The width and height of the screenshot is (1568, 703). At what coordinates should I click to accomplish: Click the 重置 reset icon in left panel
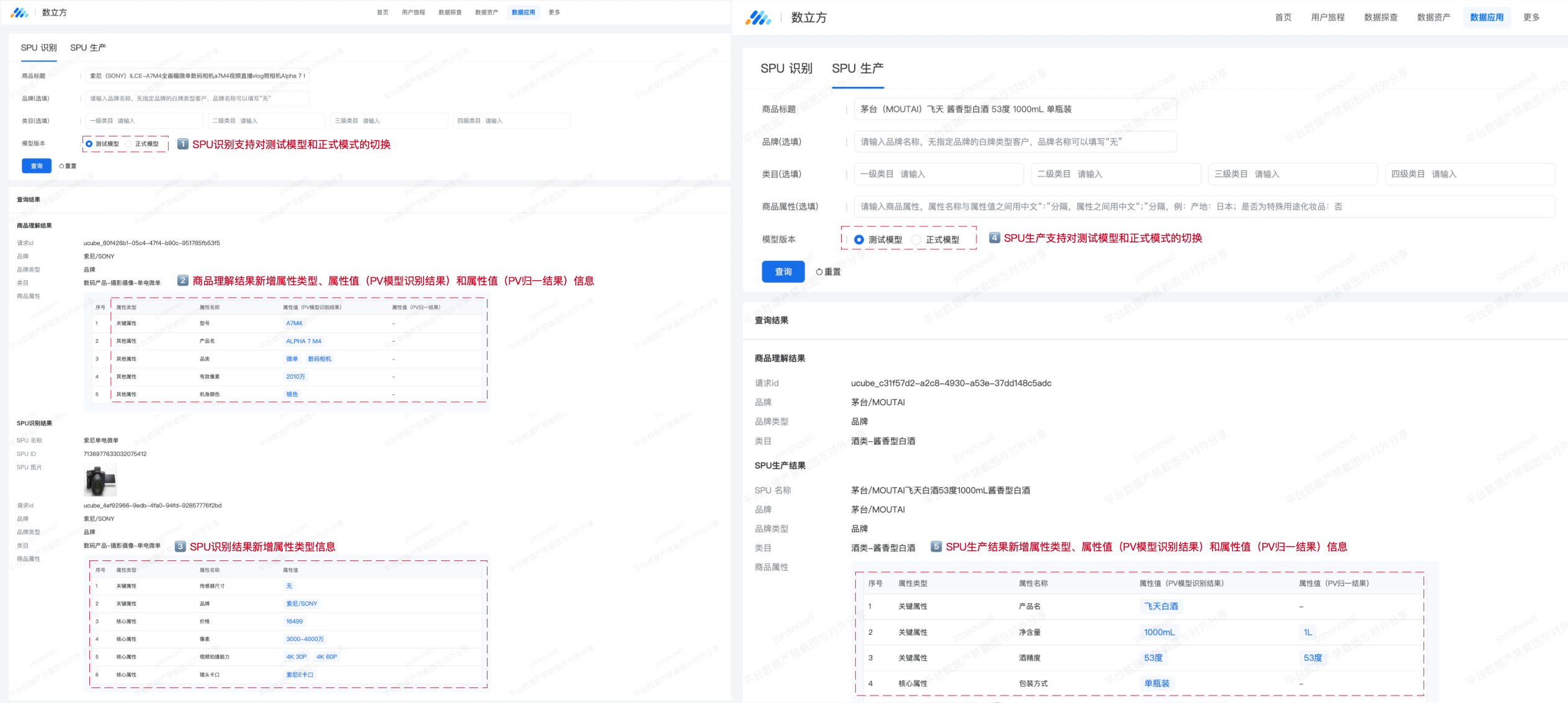pyautogui.click(x=61, y=166)
